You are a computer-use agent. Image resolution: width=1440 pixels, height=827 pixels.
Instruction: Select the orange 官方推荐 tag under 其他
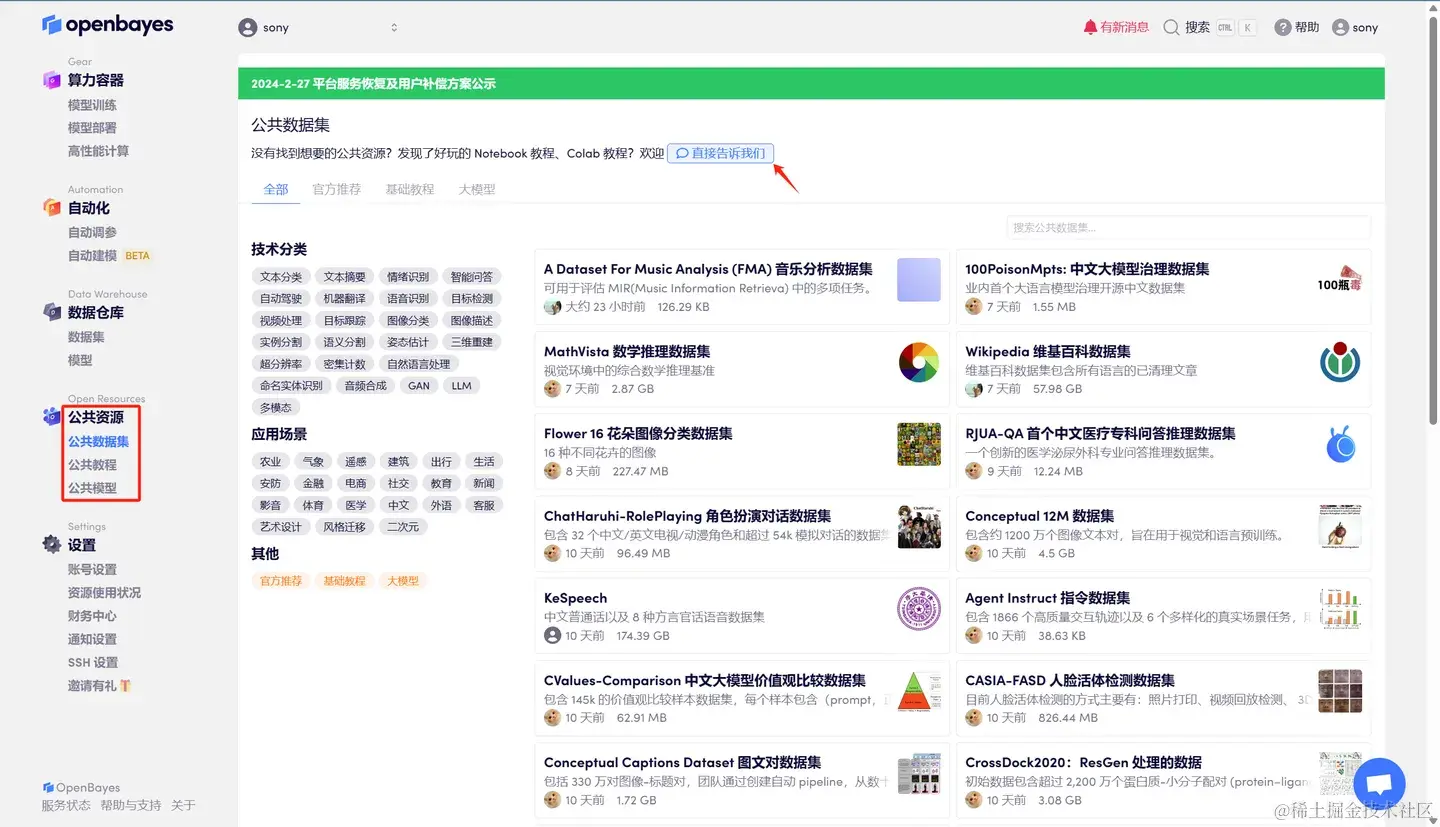click(x=281, y=581)
